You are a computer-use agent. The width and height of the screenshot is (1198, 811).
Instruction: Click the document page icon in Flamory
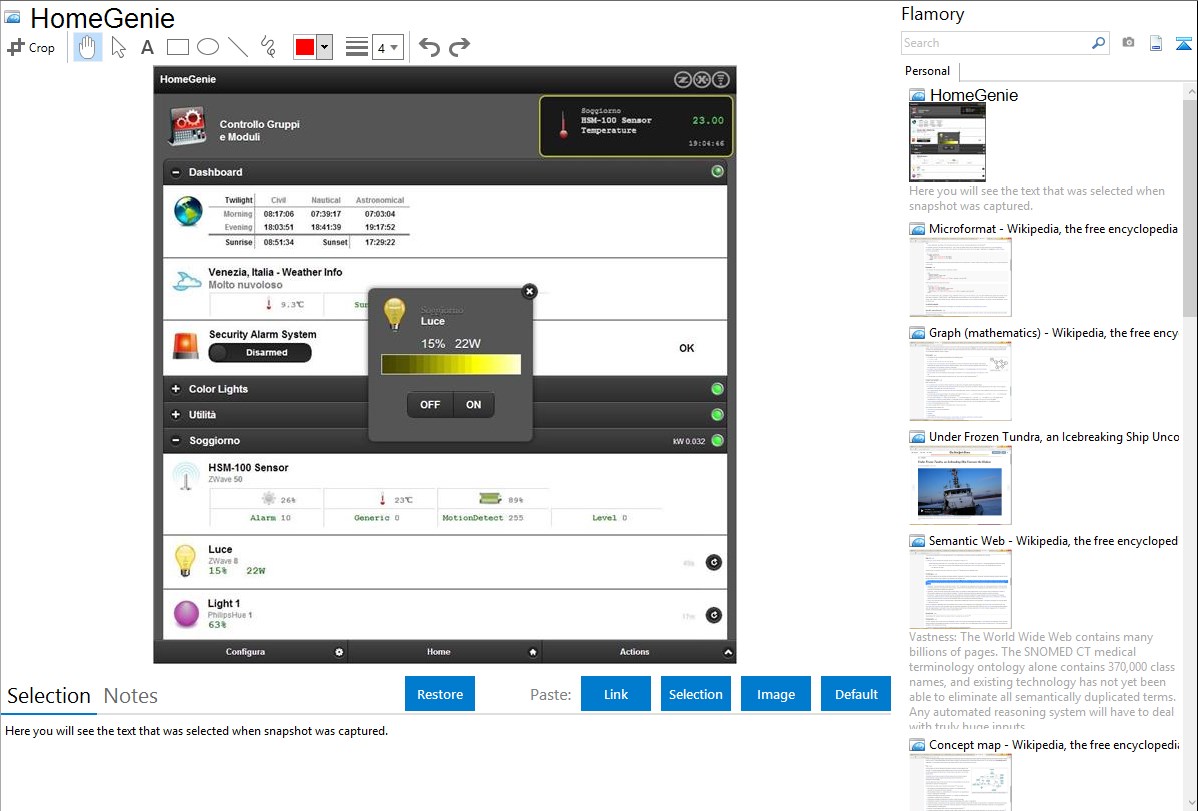click(x=1156, y=43)
